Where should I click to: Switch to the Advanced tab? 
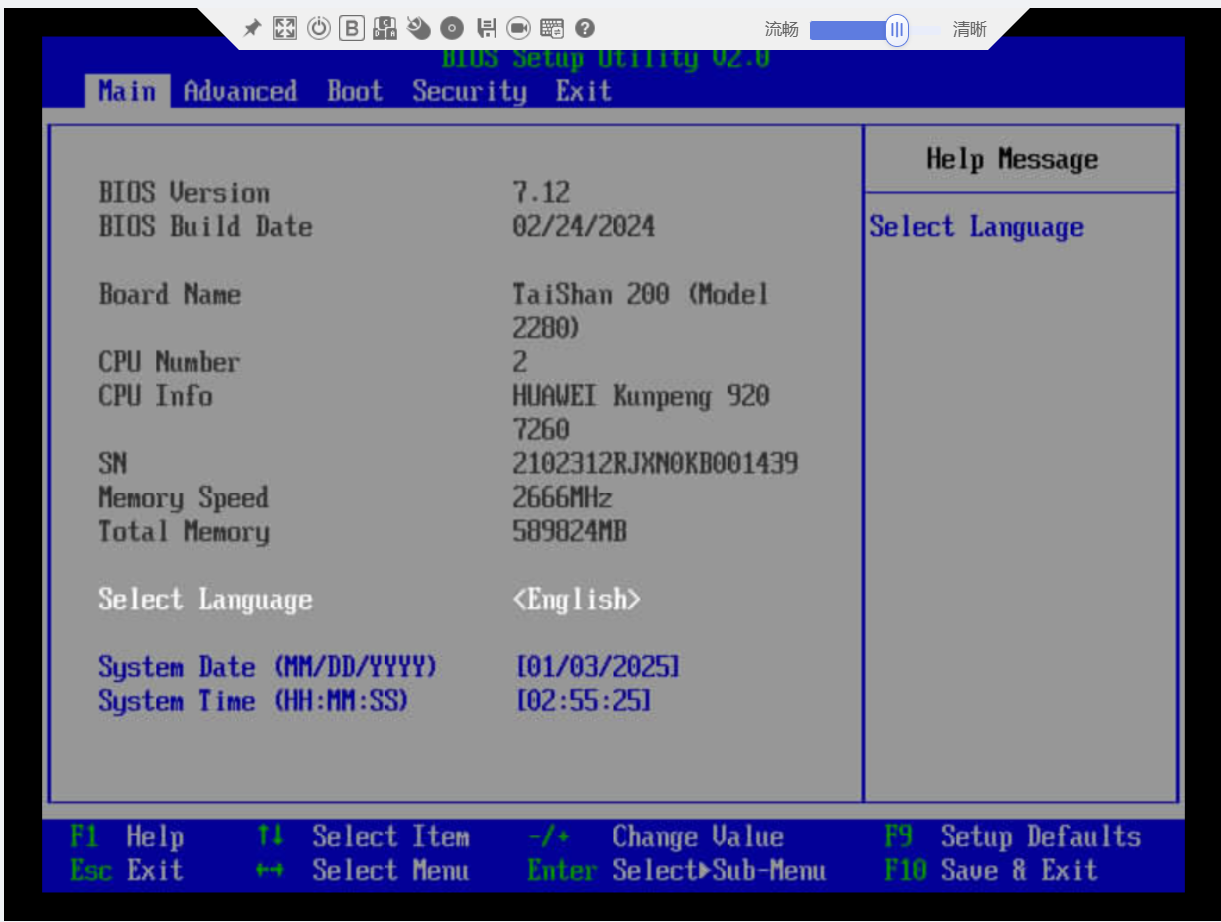tap(240, 91)
